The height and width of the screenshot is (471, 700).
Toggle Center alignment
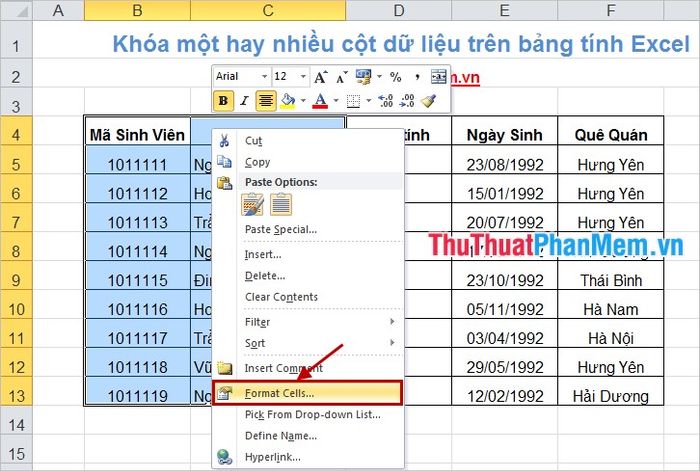click(x=266, y=101)
